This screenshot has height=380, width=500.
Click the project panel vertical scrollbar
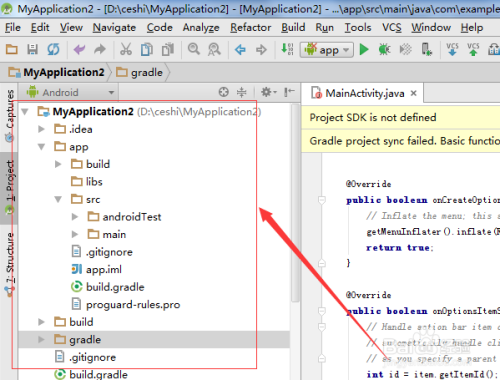pyautogui.click(x=295, y=203)
